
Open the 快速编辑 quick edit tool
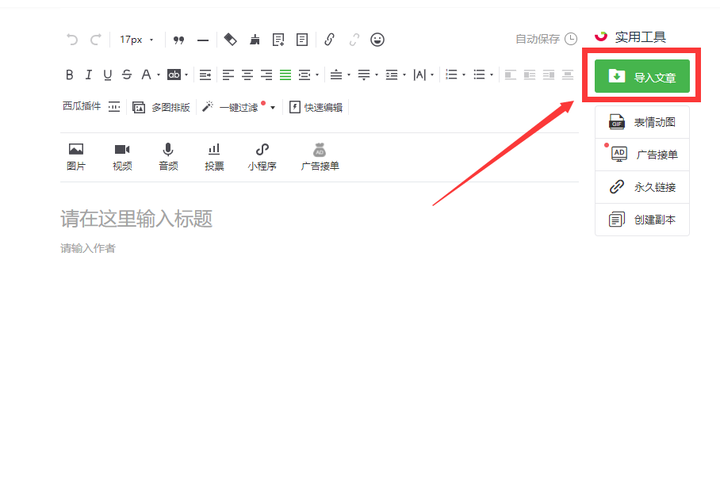click(x=316, y=107)
